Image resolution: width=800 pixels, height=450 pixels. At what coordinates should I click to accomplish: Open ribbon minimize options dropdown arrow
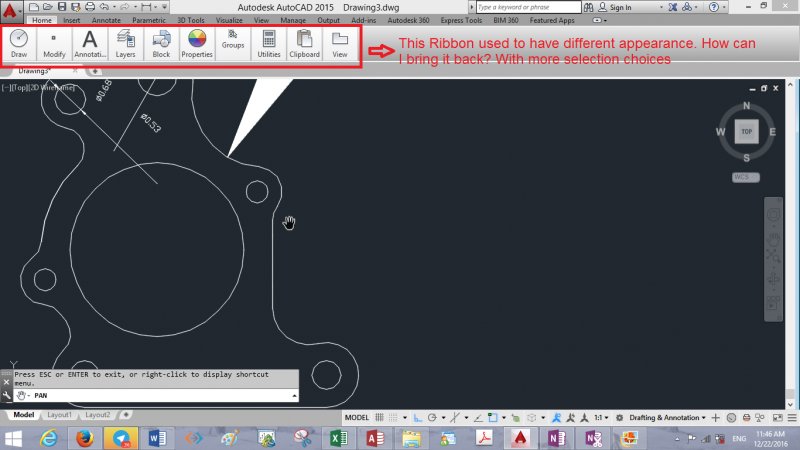click(605, 21)
